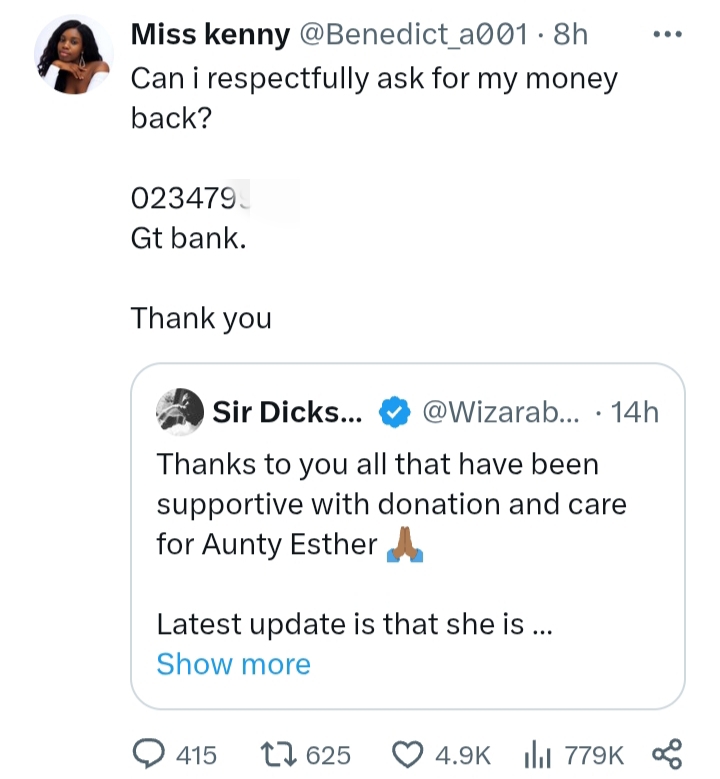Open the @Wizarab... handle
The width and height of the screenshot is (720, 779).
pos(504,412)
